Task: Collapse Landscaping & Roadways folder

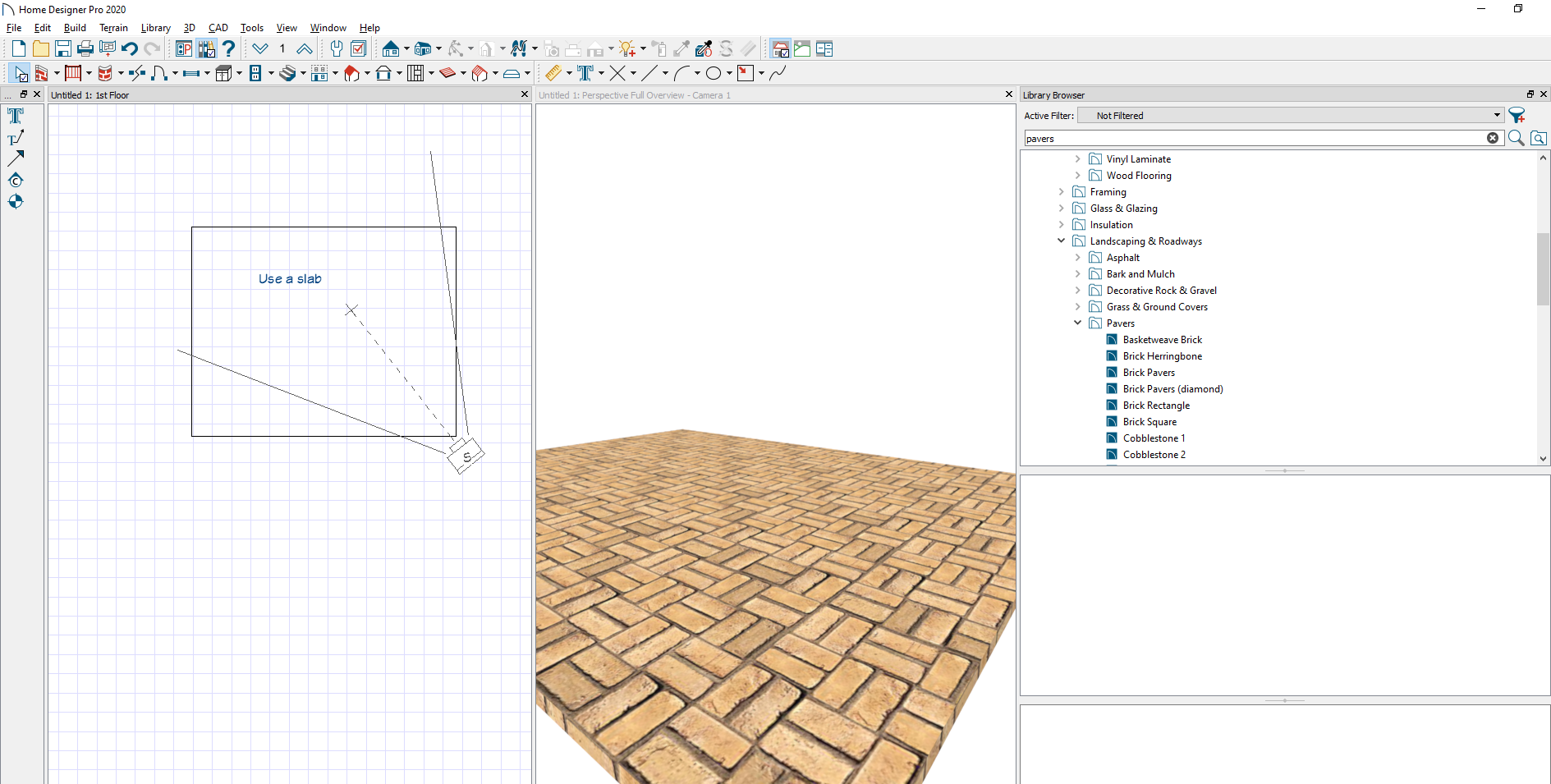Action: pyautogui.click(x=1061, y=241)
